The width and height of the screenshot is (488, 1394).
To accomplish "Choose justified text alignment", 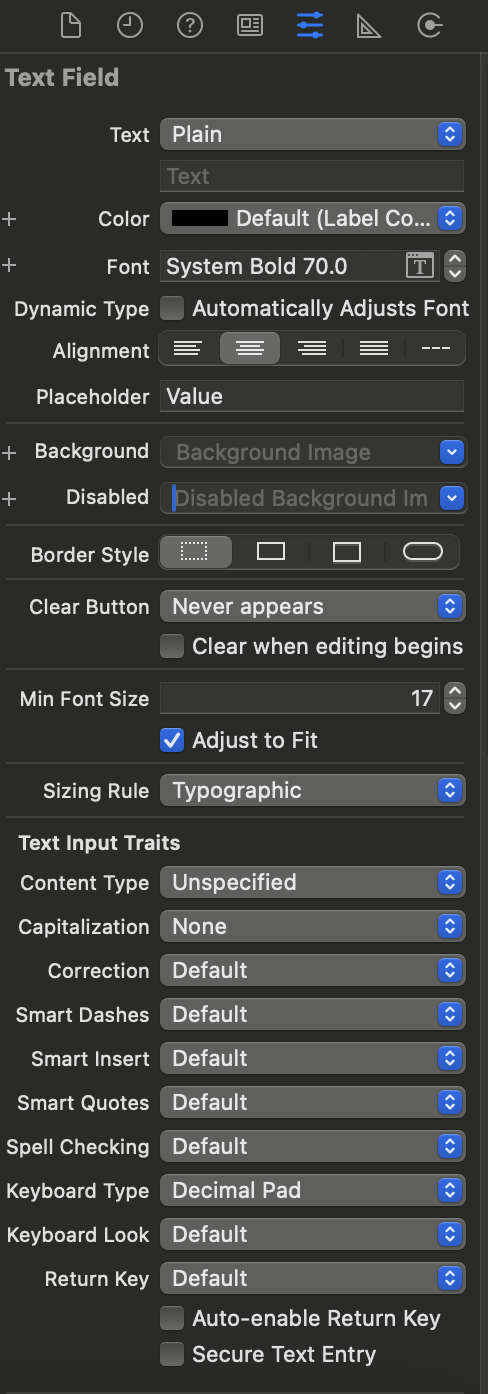I will pos(374,348).
